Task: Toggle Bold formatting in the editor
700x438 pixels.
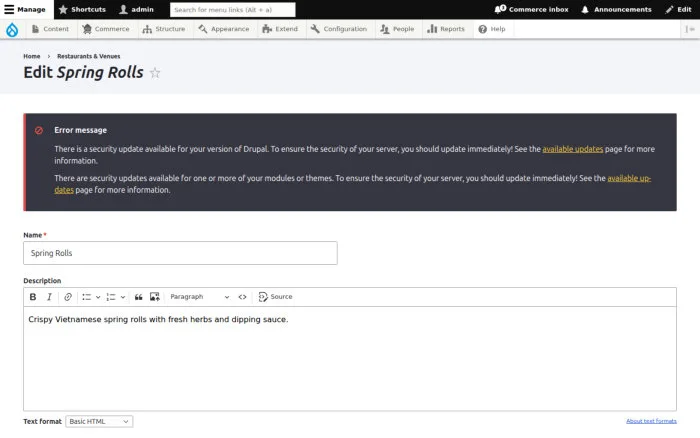Action: tap(33, 297)
